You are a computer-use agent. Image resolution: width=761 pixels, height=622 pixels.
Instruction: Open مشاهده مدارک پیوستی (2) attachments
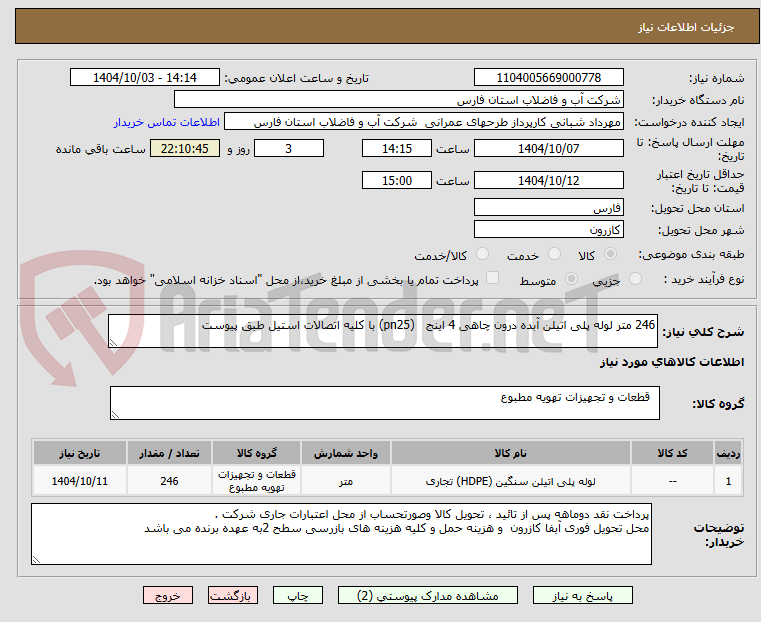click(428, 595)
